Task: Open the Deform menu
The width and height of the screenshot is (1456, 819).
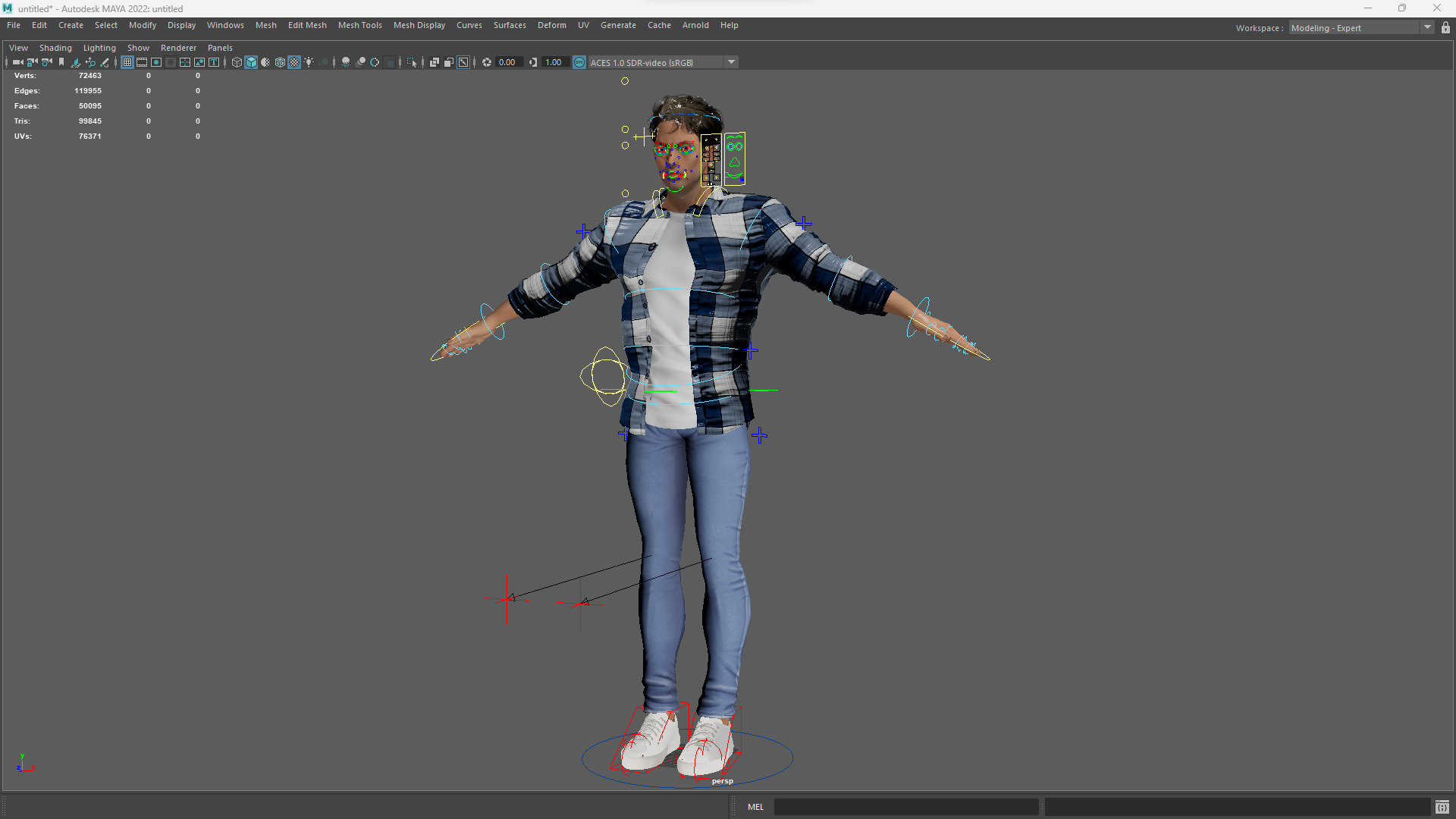Action: [551, 25]
